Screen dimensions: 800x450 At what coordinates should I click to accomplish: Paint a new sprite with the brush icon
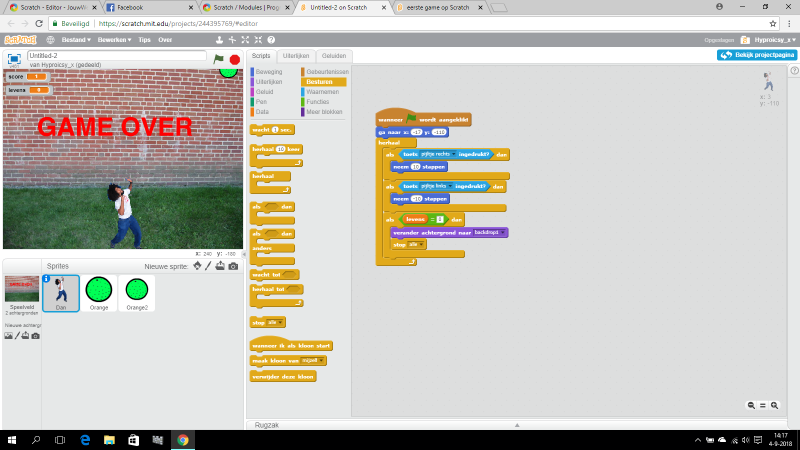point(208,266)
